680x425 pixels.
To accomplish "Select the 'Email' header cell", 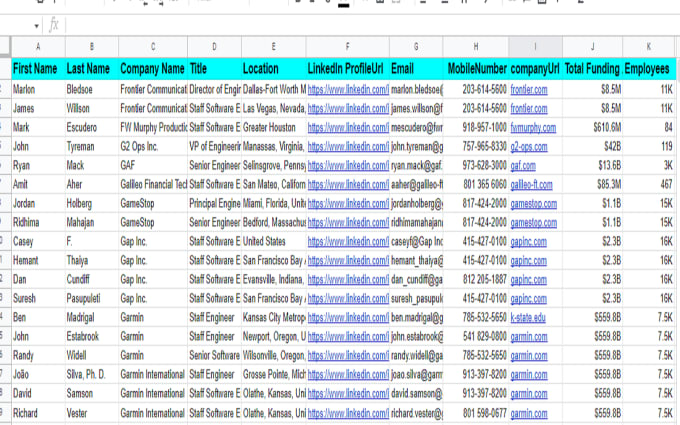I will click(x=416, y=69).
